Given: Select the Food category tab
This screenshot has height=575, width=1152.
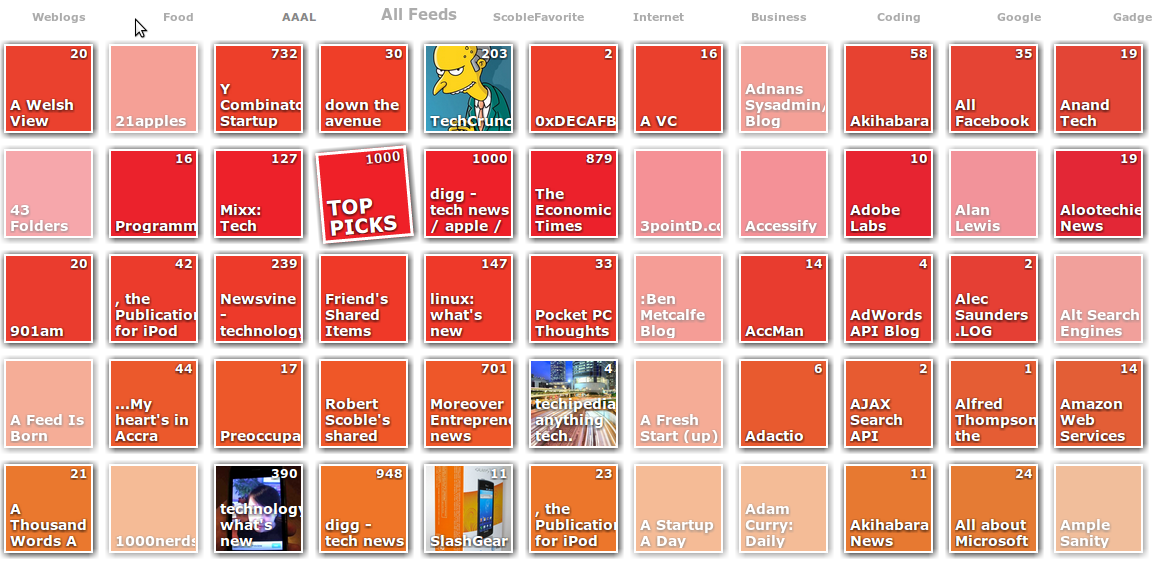Looking at the screenshot, I should point(178,17).
